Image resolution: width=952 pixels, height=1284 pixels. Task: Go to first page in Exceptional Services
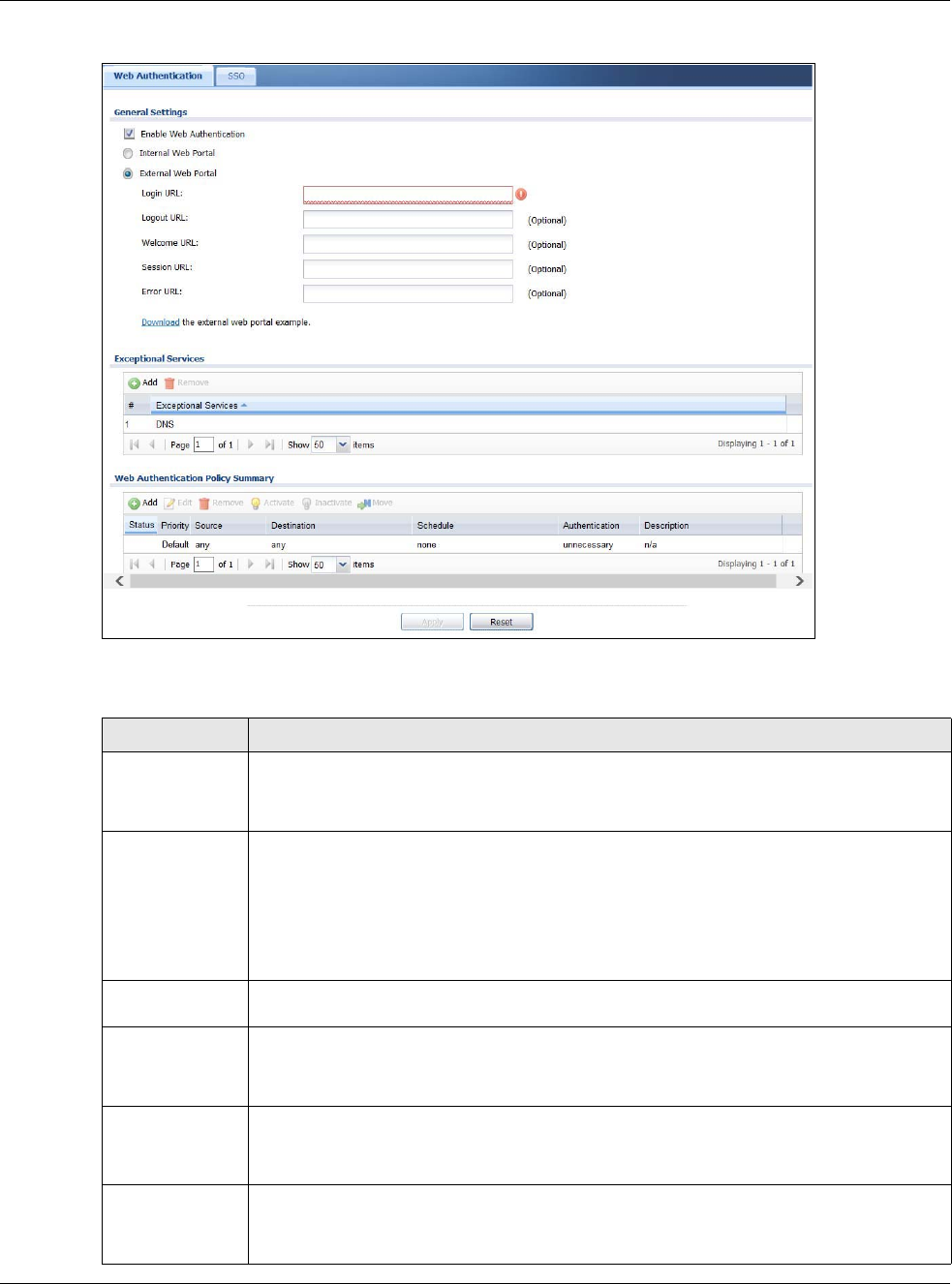click(x=135, y=444)
